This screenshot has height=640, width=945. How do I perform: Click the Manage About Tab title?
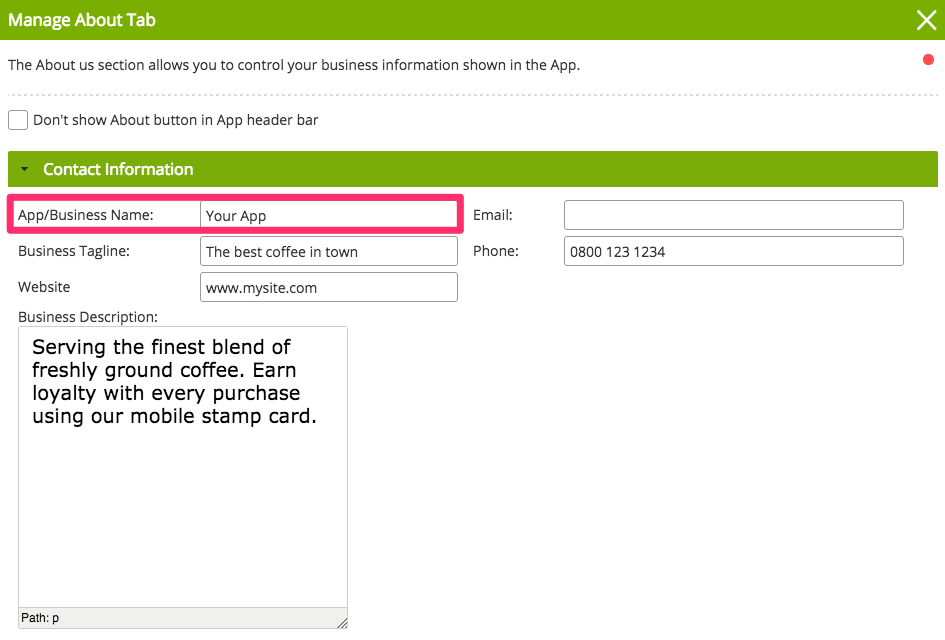click(x=82, y=20)
